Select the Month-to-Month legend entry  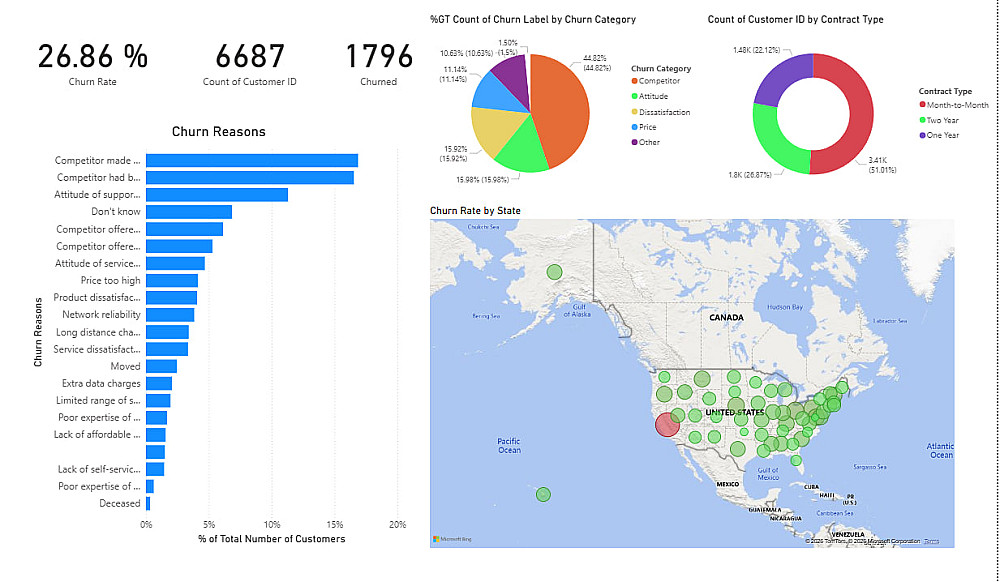tap(953, 105)
